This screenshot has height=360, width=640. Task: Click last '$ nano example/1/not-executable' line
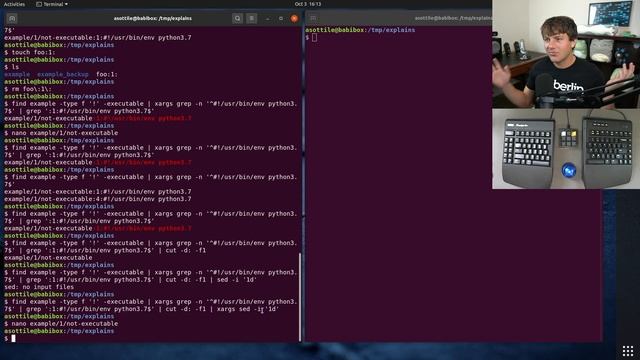pos(61,324)
